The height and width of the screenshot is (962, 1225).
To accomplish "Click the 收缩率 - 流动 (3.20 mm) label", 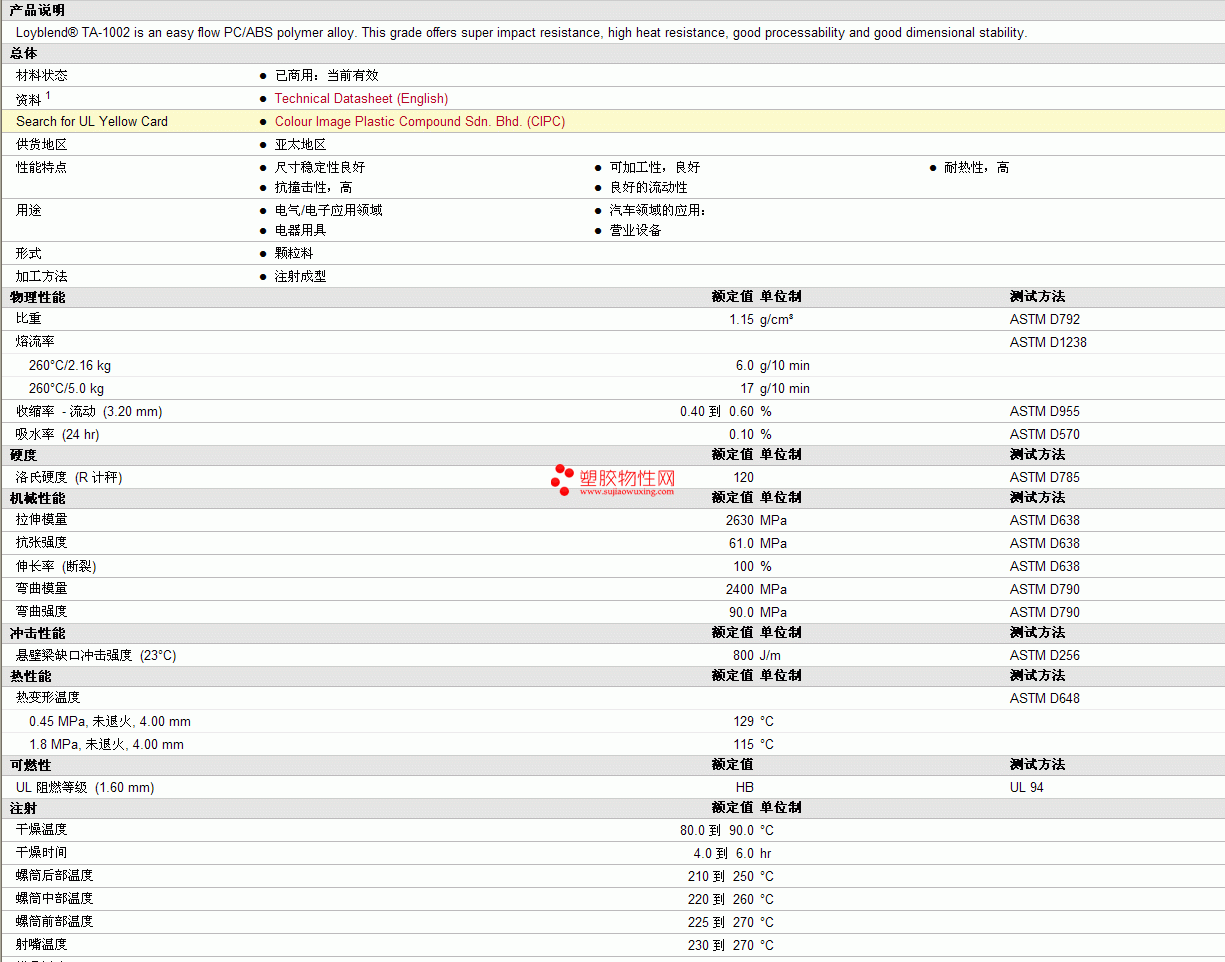I will (89, 411).
